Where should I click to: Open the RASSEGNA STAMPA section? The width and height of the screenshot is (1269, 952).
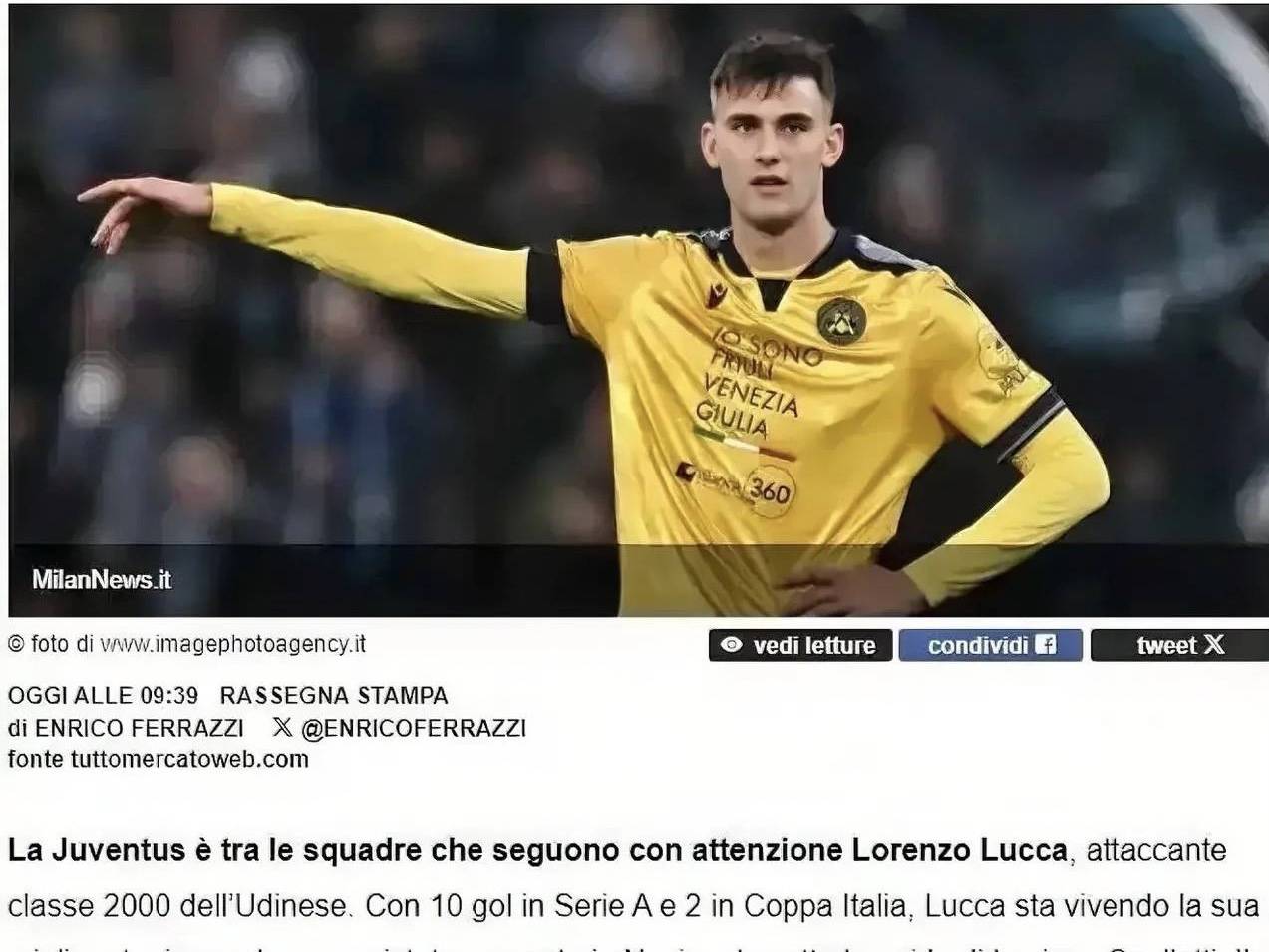coord(334,695)
